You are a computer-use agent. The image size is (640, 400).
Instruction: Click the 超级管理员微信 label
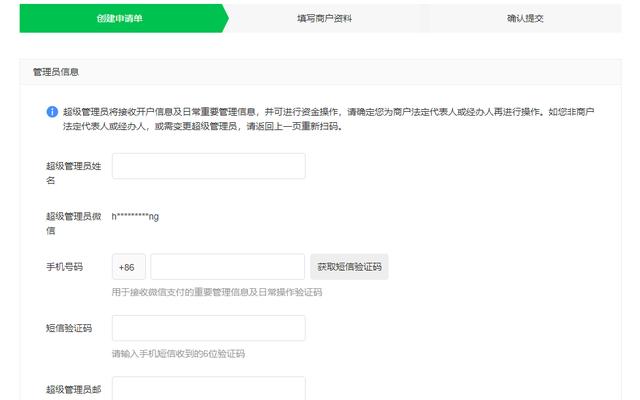73,223
